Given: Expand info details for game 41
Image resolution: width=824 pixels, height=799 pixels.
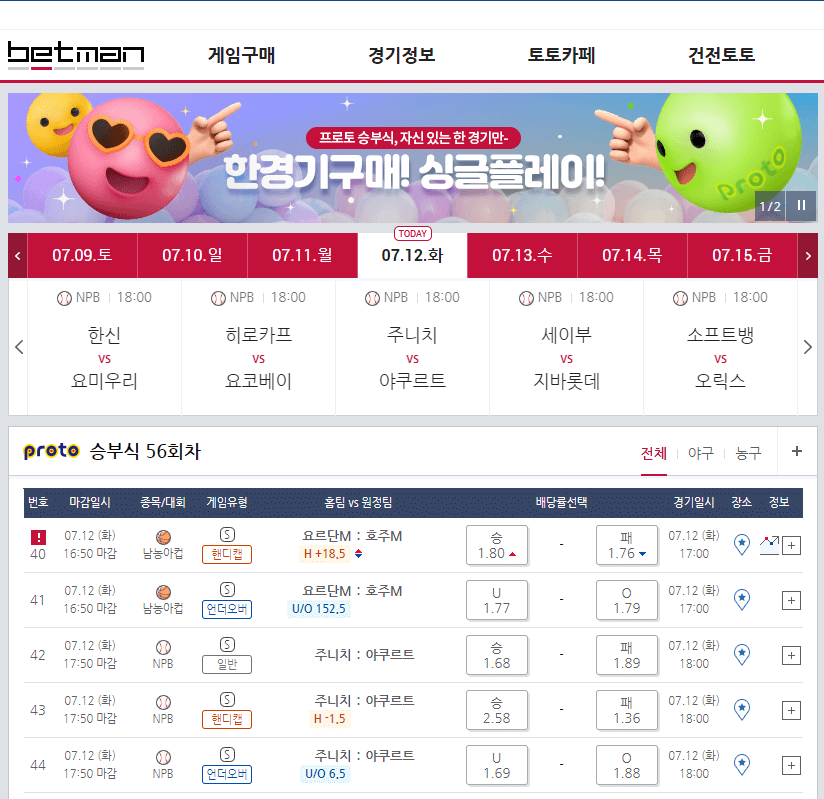Looking at the screenshot, I should pyautogui.click(x=791, y=600).
